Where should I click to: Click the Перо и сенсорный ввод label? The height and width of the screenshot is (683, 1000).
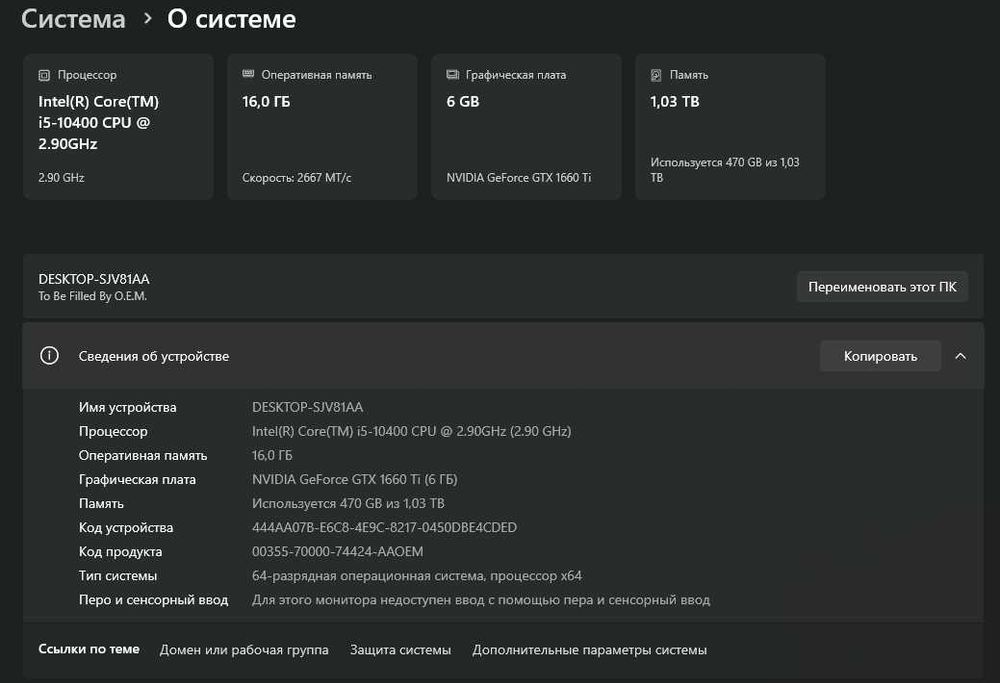coord(153,600)
